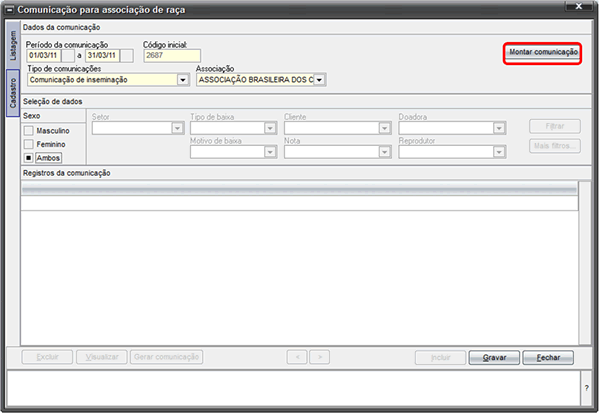Click the Mais filtros button

point(555,146)
